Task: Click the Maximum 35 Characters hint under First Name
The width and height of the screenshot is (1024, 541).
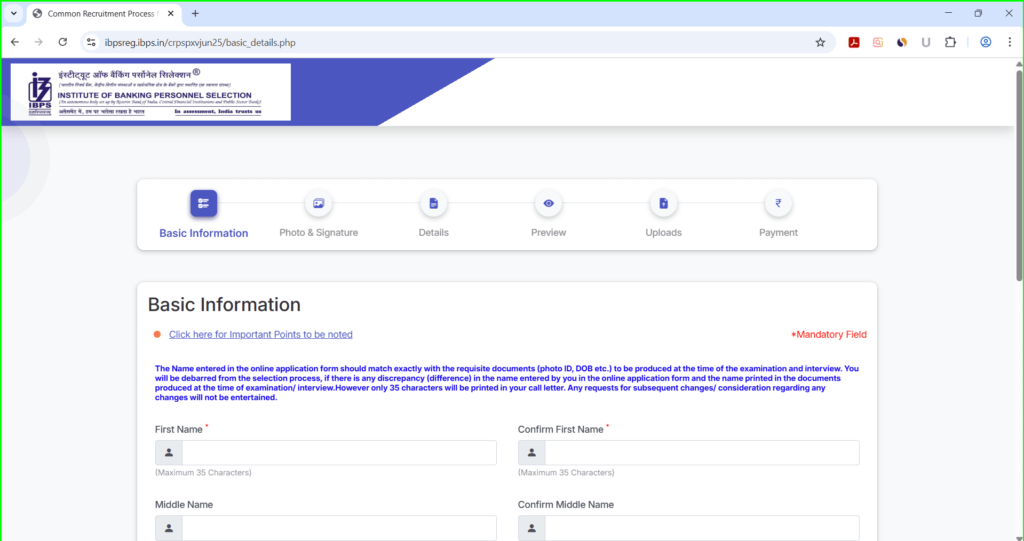Action: 203,472
